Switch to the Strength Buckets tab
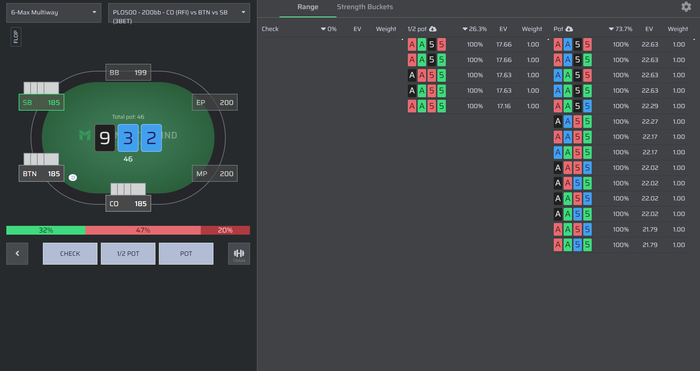The width and height of the screenshot is (700, 371). pyautogui.click(x=365, y=7)
